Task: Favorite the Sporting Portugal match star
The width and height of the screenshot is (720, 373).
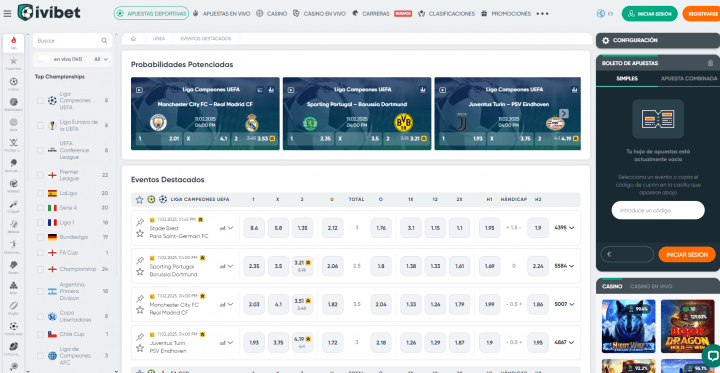Action: coord(140,272)
